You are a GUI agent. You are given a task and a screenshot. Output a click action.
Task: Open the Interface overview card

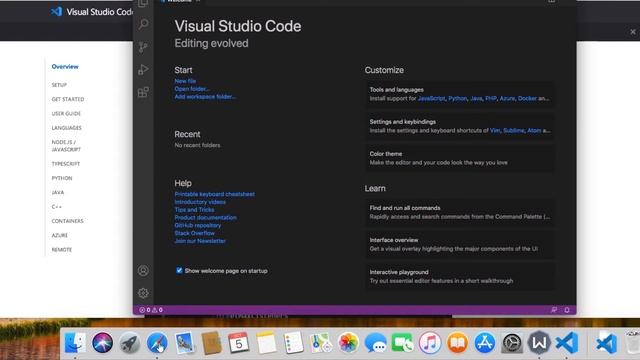click(460, 244)
